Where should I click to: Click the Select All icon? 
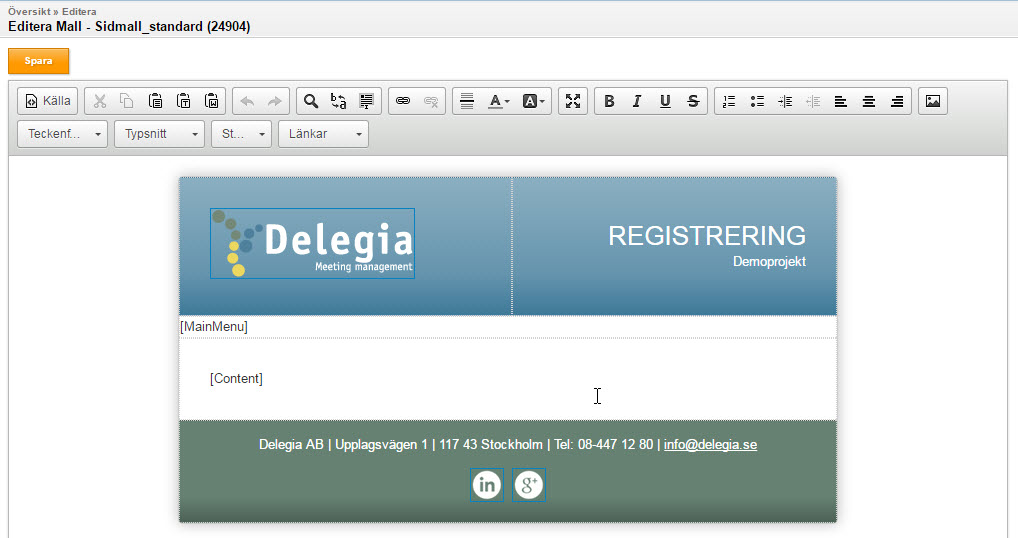tap(367, 101)
